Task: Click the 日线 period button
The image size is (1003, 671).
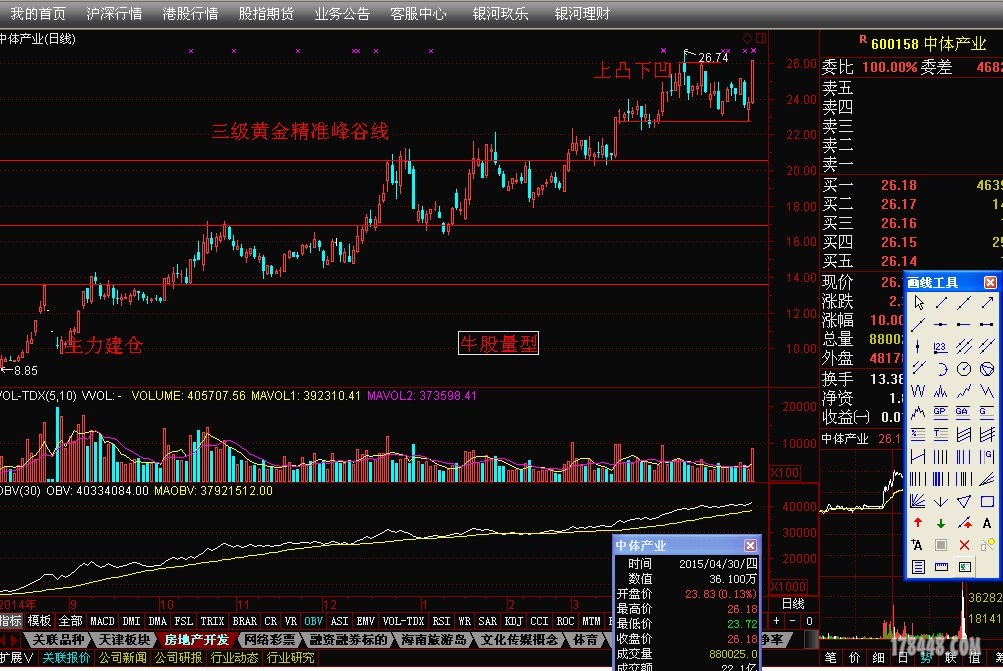Action: coord(793,603)
